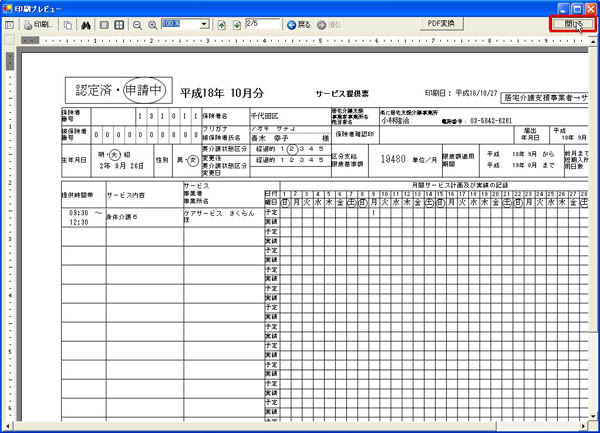Viewport: 600px width, 433px height.
Task: Click the horizontal scrollbar right arrow
Action: [x=584, y=426]
